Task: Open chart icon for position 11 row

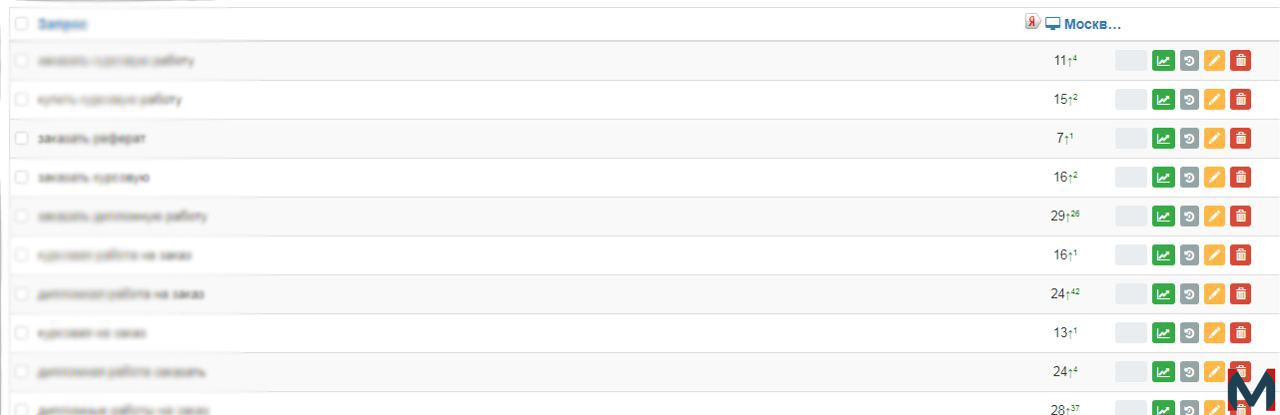Action: [1163, 60]
